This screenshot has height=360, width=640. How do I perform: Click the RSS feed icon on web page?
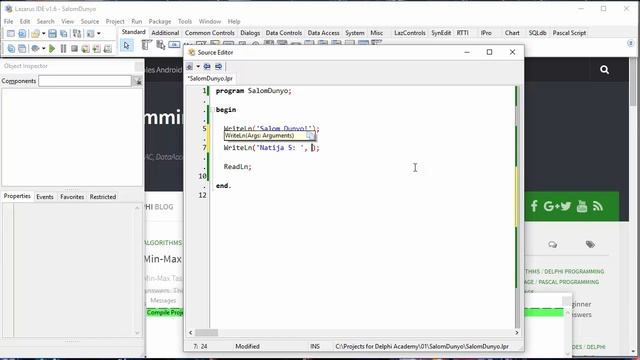598,206
